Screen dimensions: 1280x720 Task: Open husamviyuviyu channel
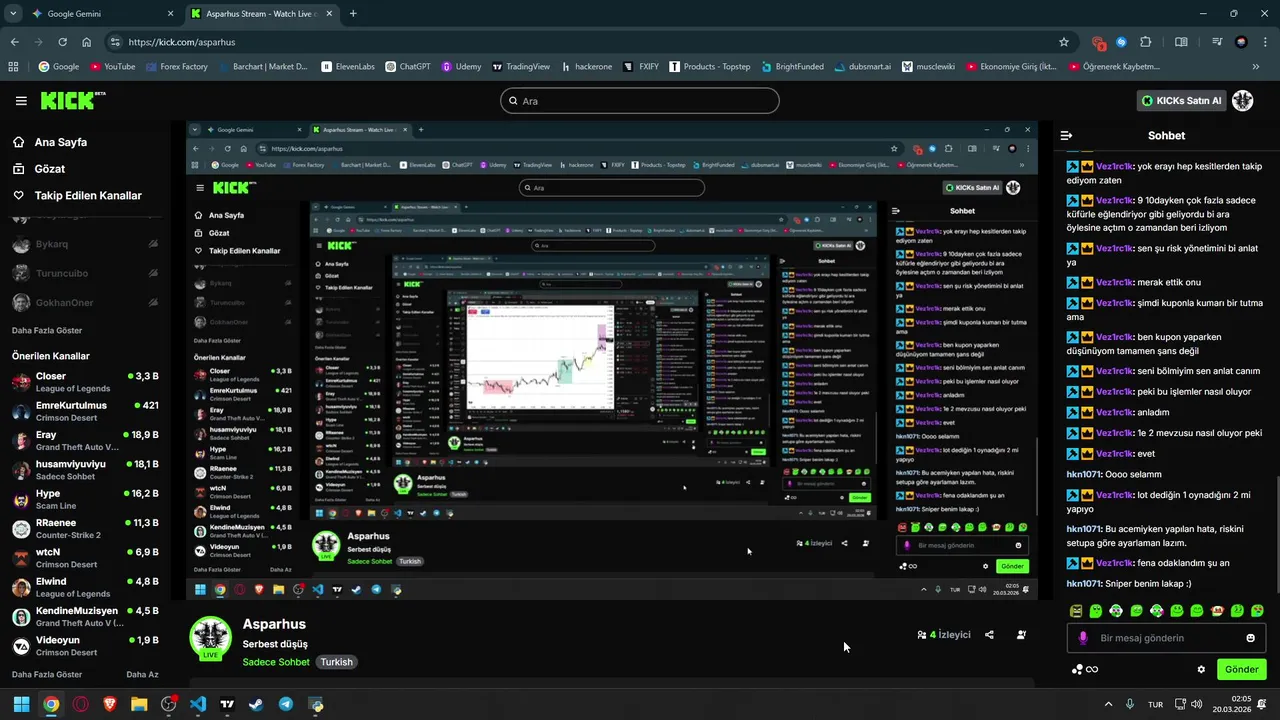point(85,470)
